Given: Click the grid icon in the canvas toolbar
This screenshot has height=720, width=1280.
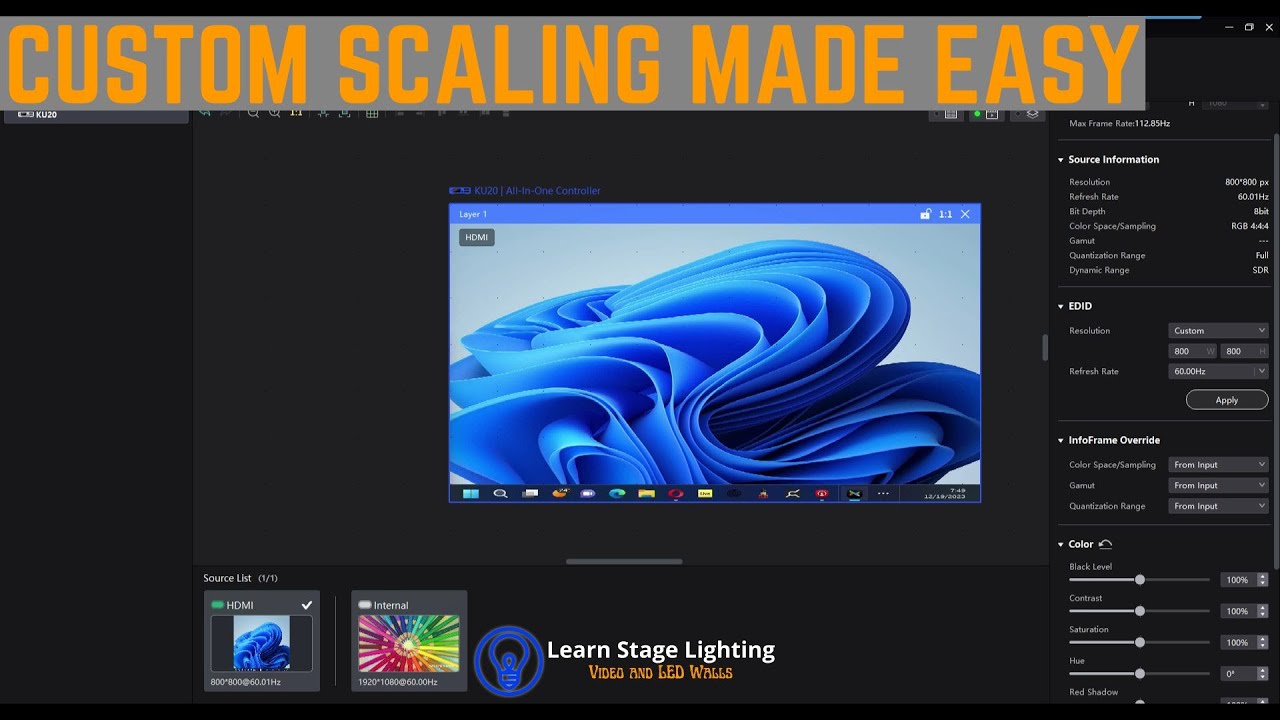Looking at the screenshot, I should point(372,113).
